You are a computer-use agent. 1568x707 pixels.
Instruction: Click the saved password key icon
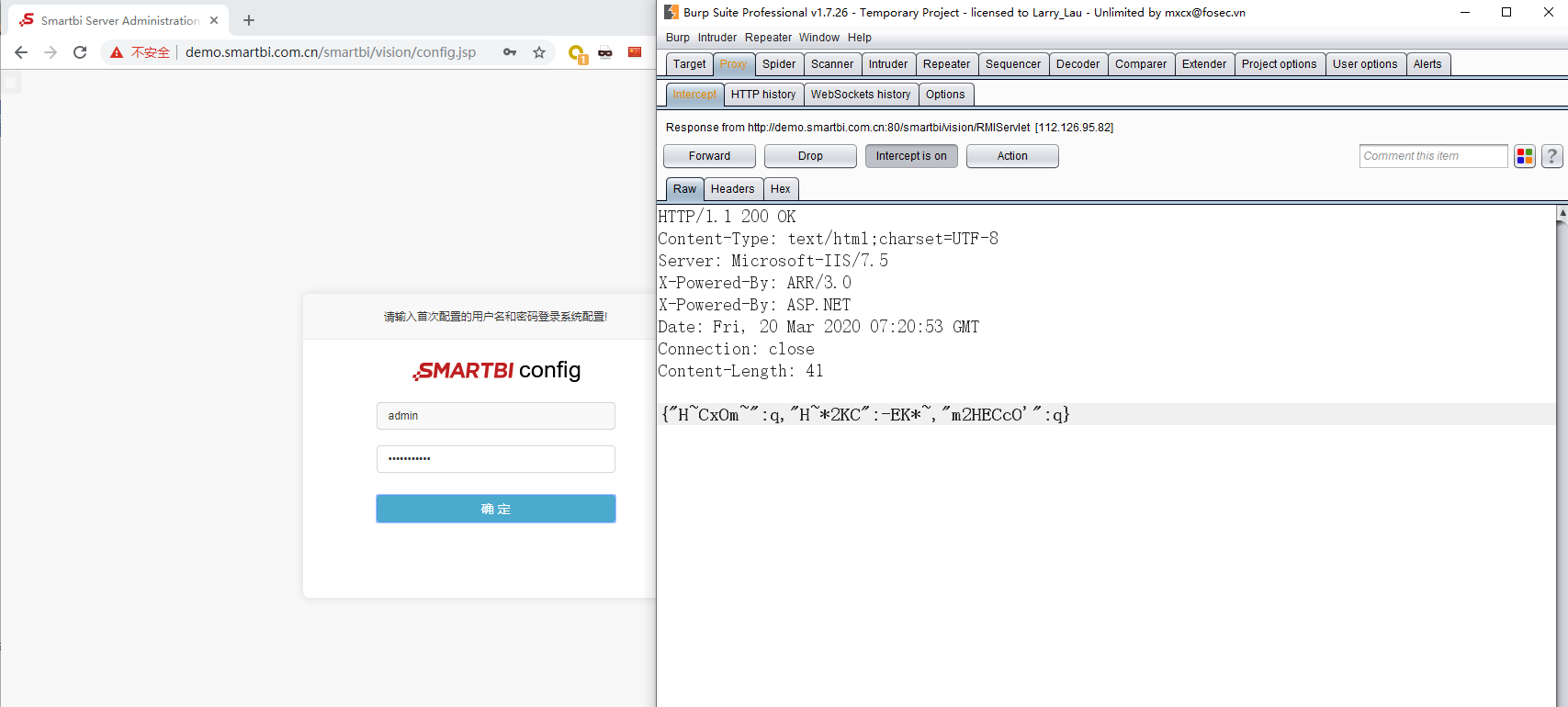(510, 52)
